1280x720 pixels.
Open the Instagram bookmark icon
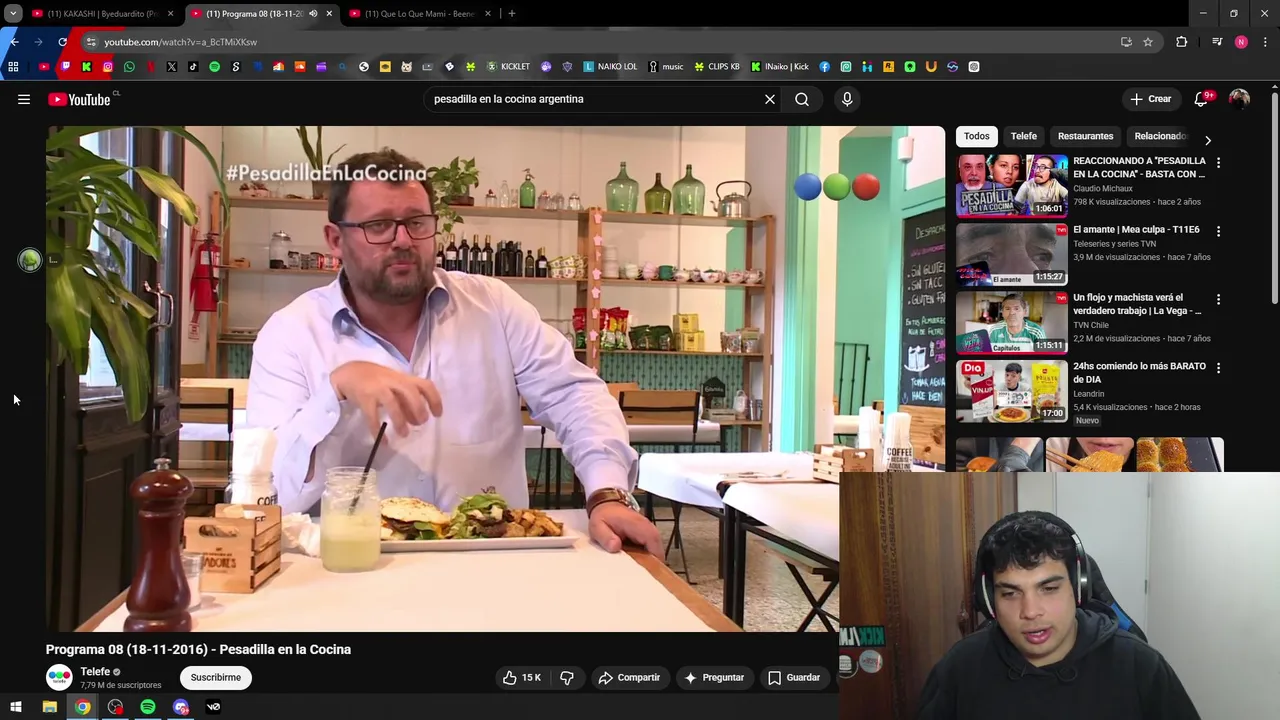pos(108,67)
